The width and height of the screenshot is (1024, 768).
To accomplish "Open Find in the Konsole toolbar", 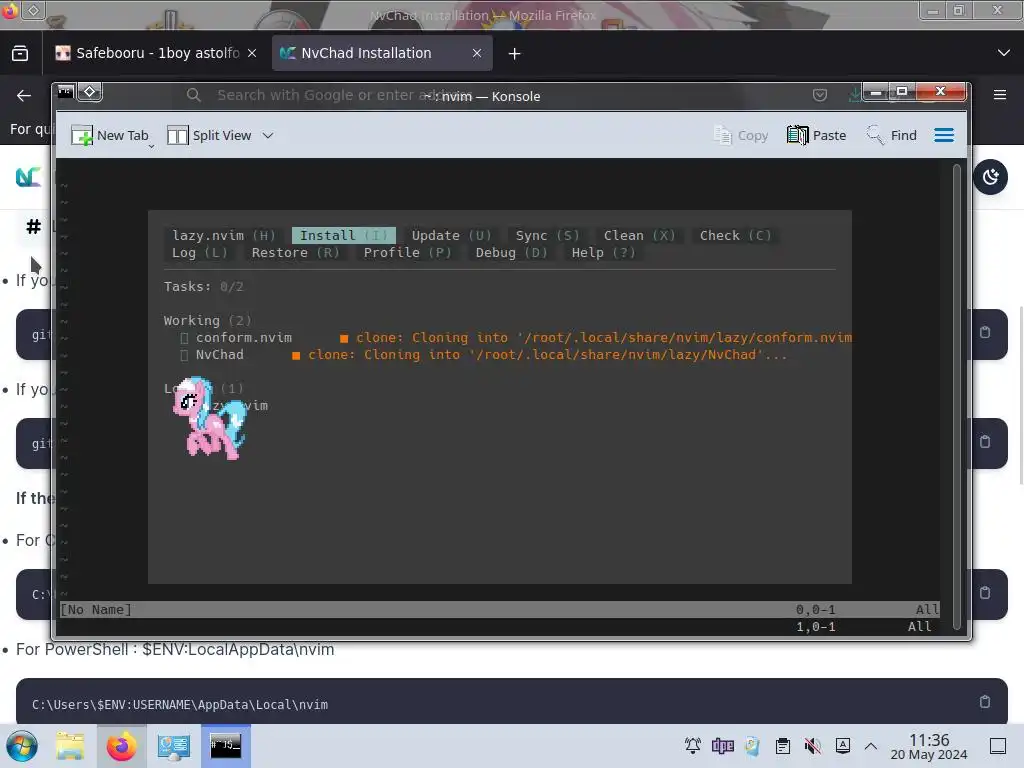I will click(x=891, y=135).
